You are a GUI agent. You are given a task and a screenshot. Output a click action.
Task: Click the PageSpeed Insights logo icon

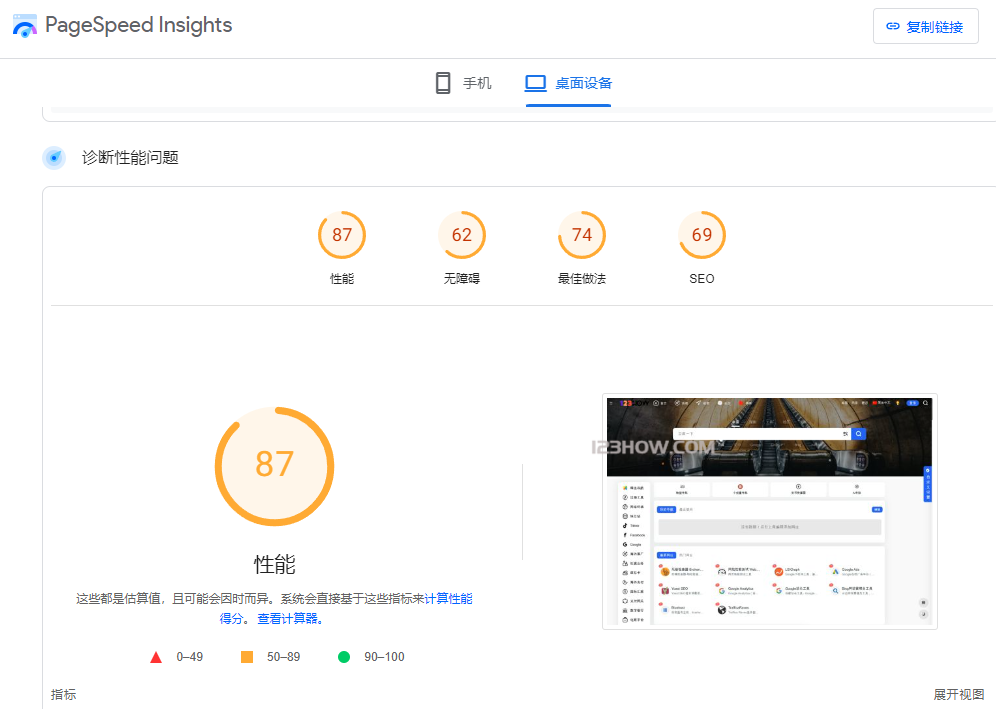pos(25,26)
